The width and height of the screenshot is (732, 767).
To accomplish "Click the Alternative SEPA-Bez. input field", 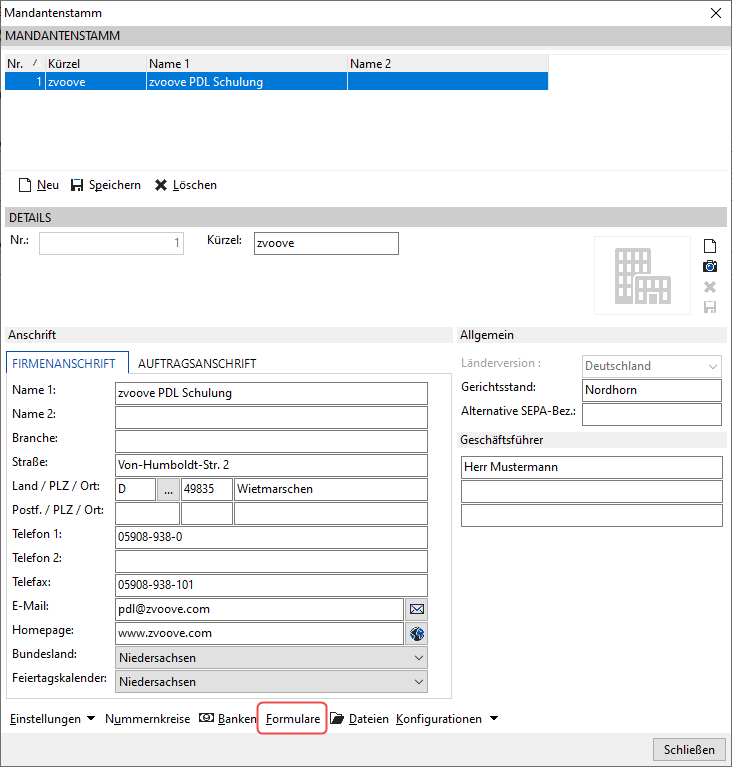I will point(652,414).
